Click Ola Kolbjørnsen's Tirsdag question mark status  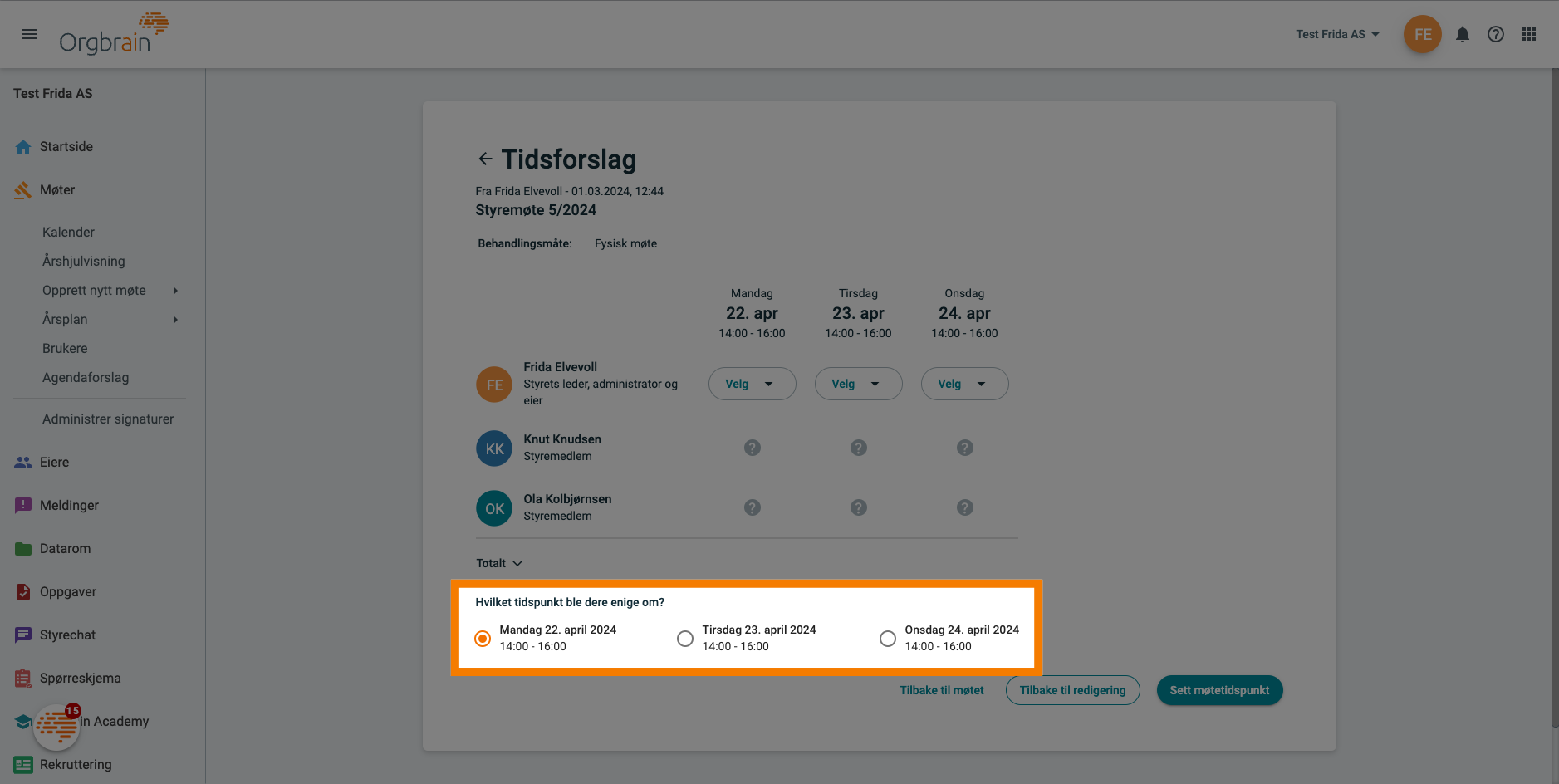[859, 507]
